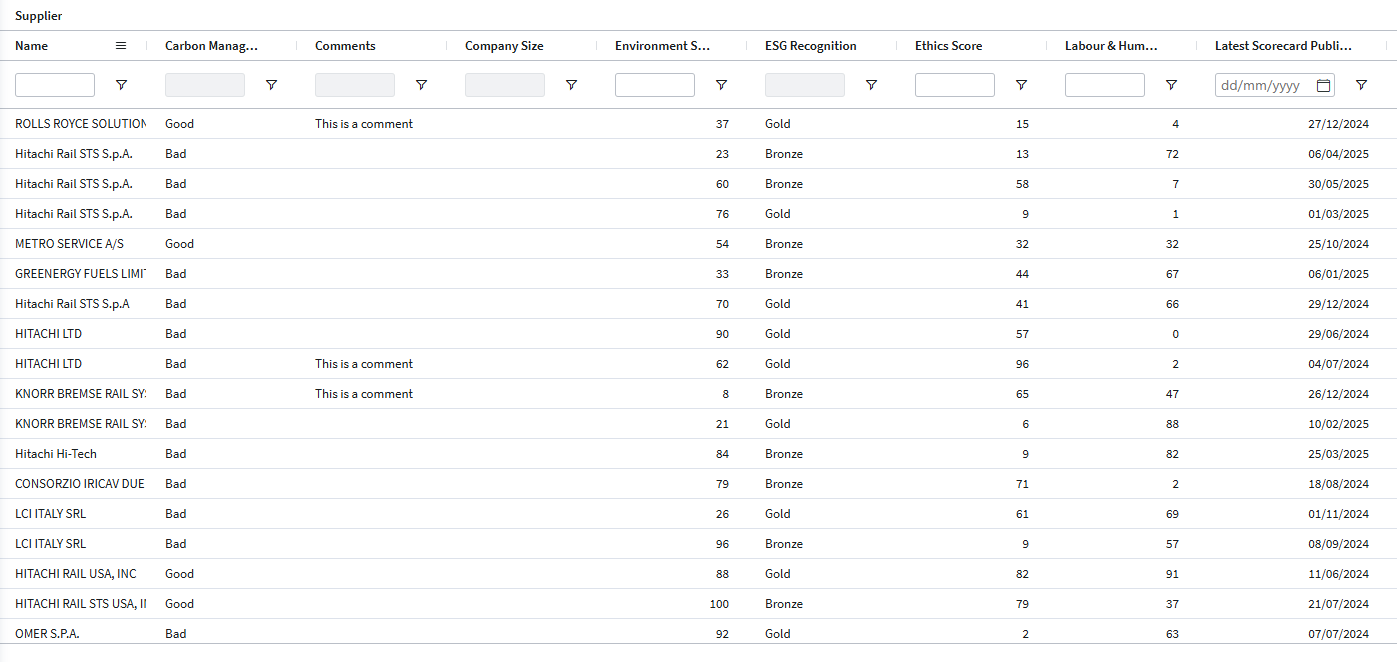The image size is (1397, 662).
Task: Click the comment in ROLLS ROYCE row
Action: click(364, 124)
